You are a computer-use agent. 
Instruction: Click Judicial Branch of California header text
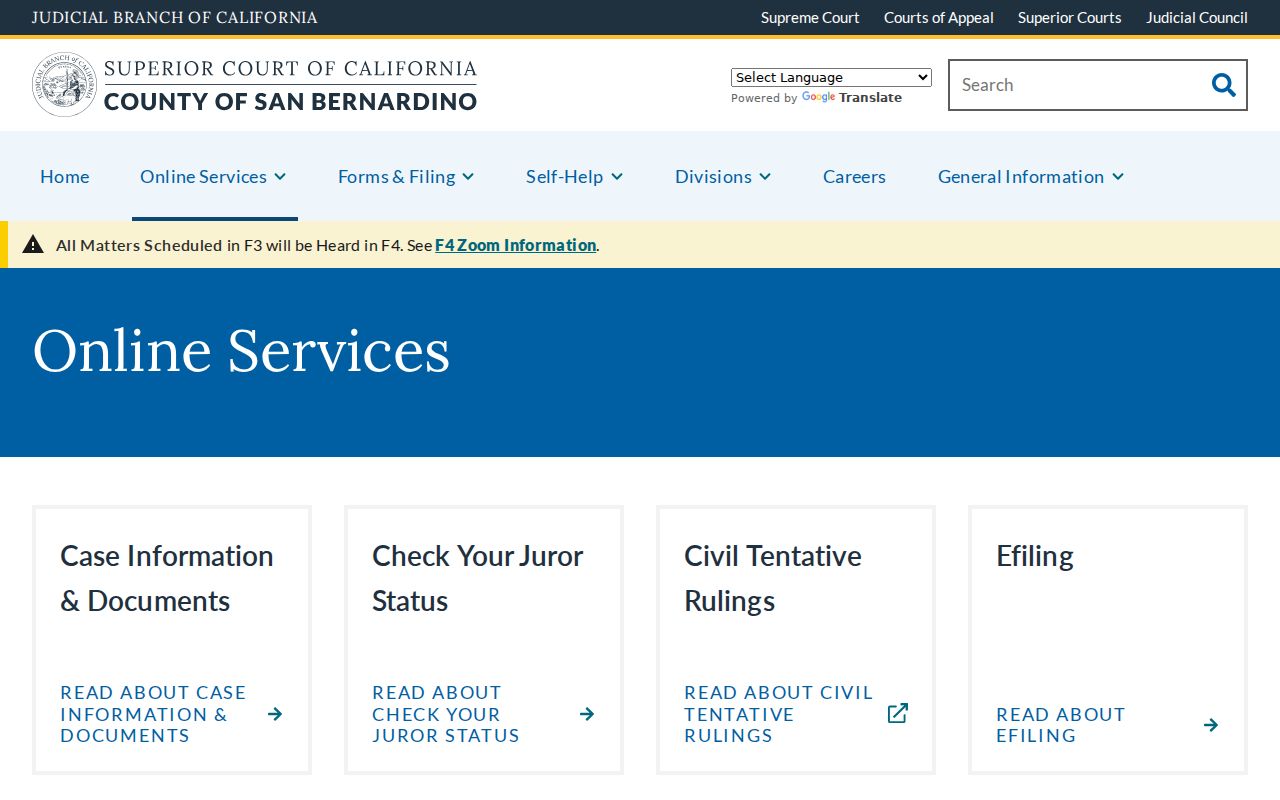pyautogui.click(x=175, y=18)
